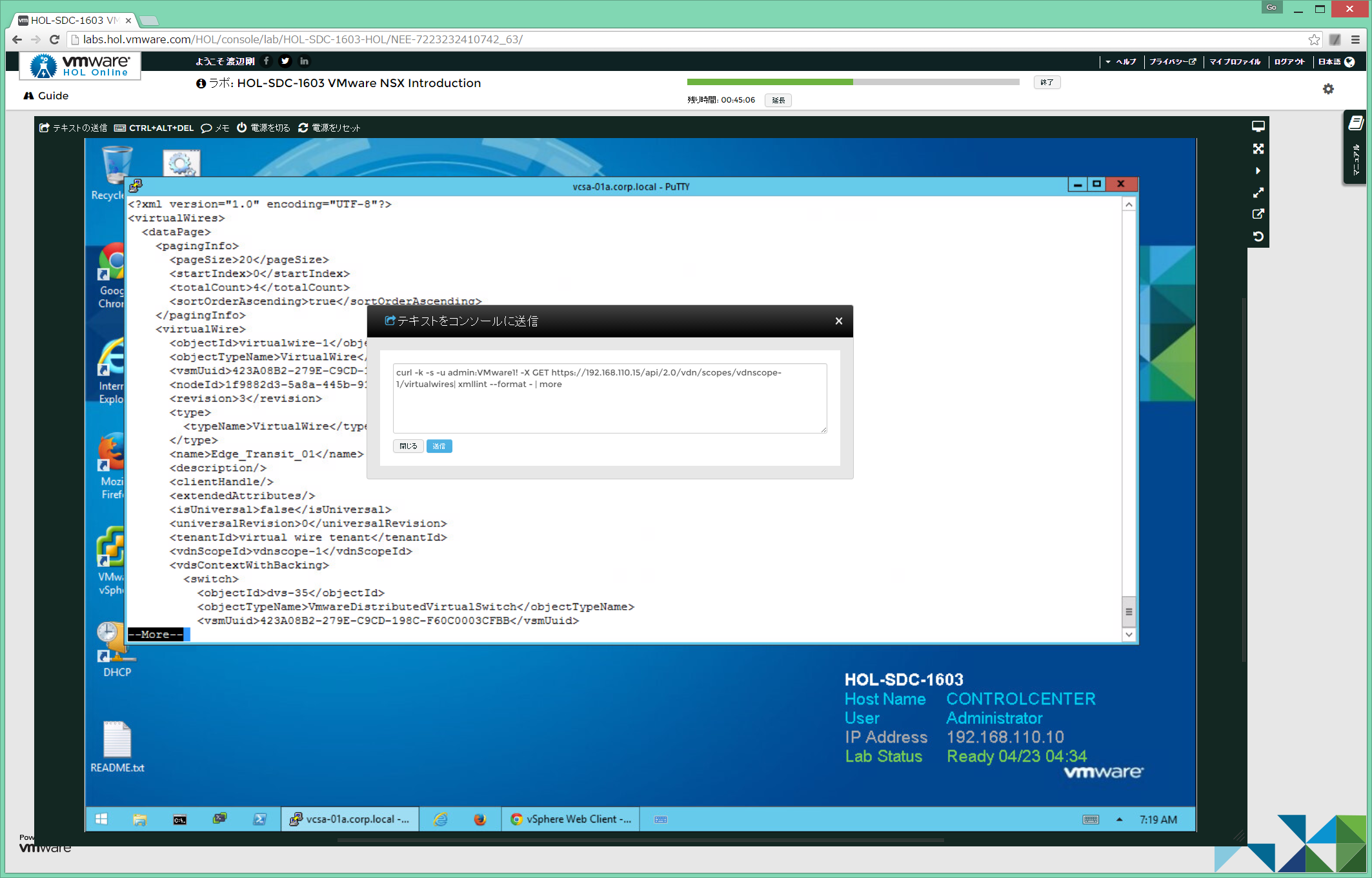1372x878 pixels.
Task: Click the right-pointing arrow in side panel
Action: (1258, 171)
